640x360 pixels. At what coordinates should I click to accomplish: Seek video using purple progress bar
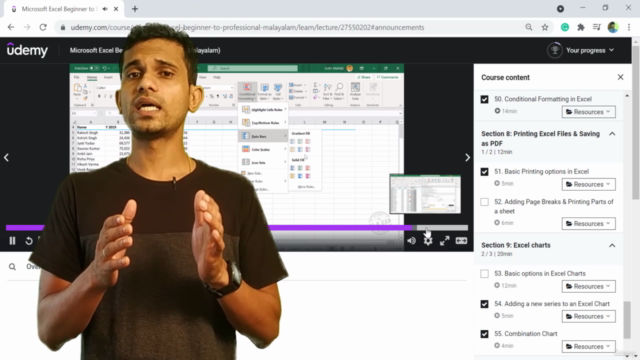pos(237,227)
